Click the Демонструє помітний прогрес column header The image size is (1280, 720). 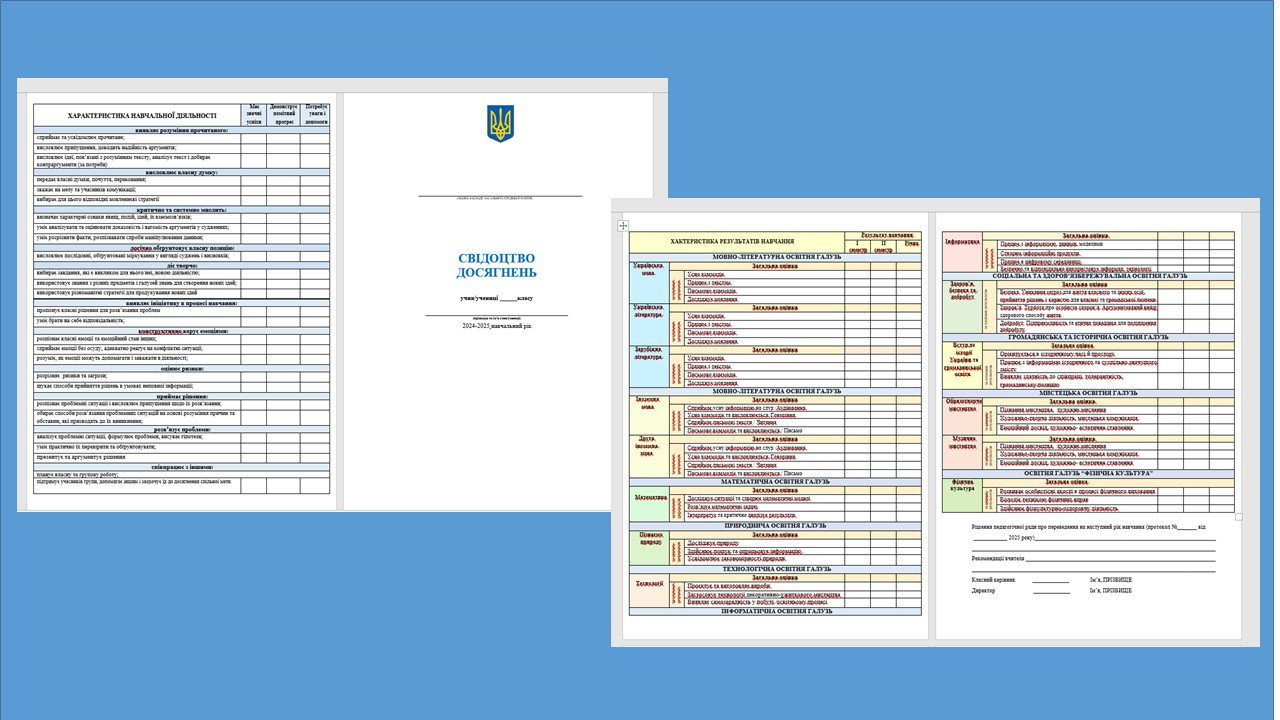tap(282, 115)
